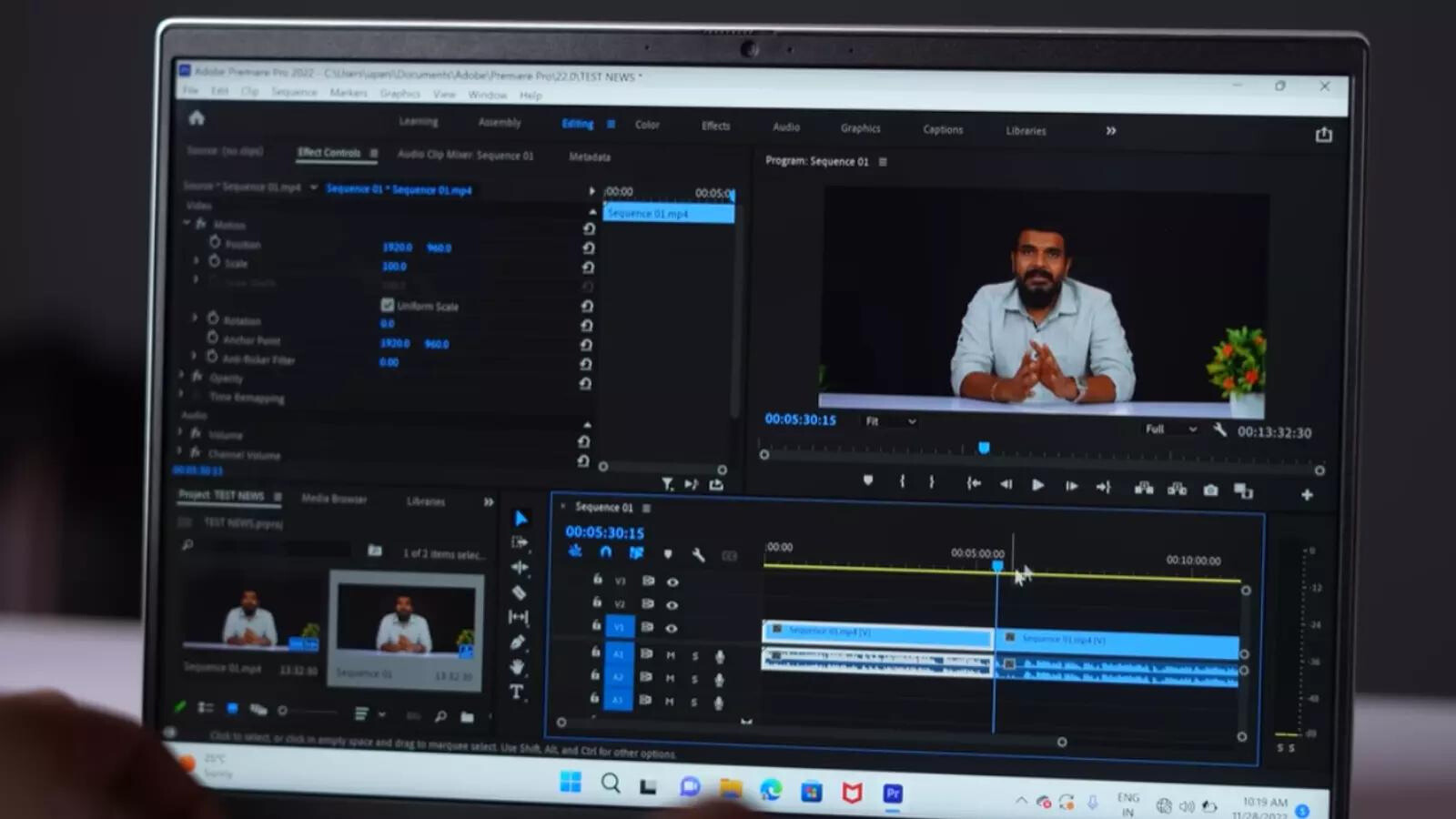The image size is (1456, 819).
Task: Open the Full playback resolution dropdown
Action: click(1171, 429)
